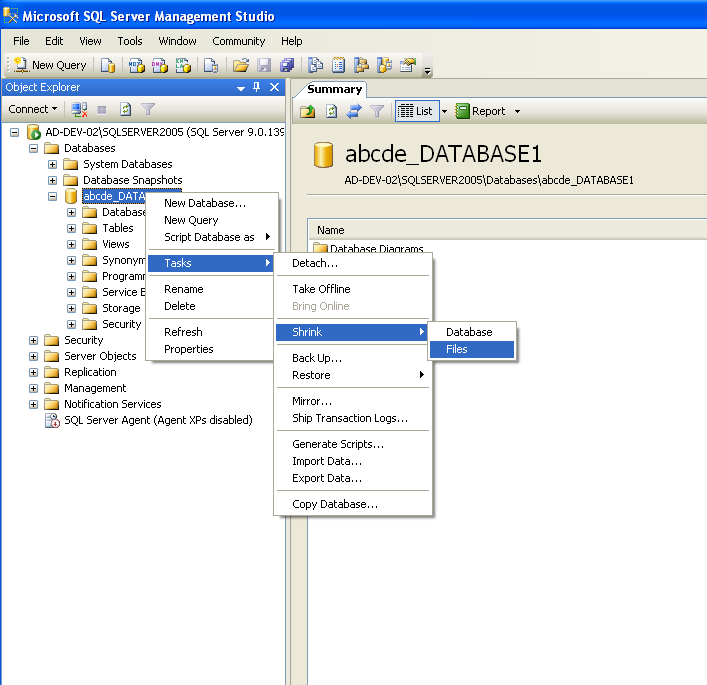707x685 pixels.
Task: Toggle the Object Explorer auto-hide pin
Action: (x=257, y=87)
